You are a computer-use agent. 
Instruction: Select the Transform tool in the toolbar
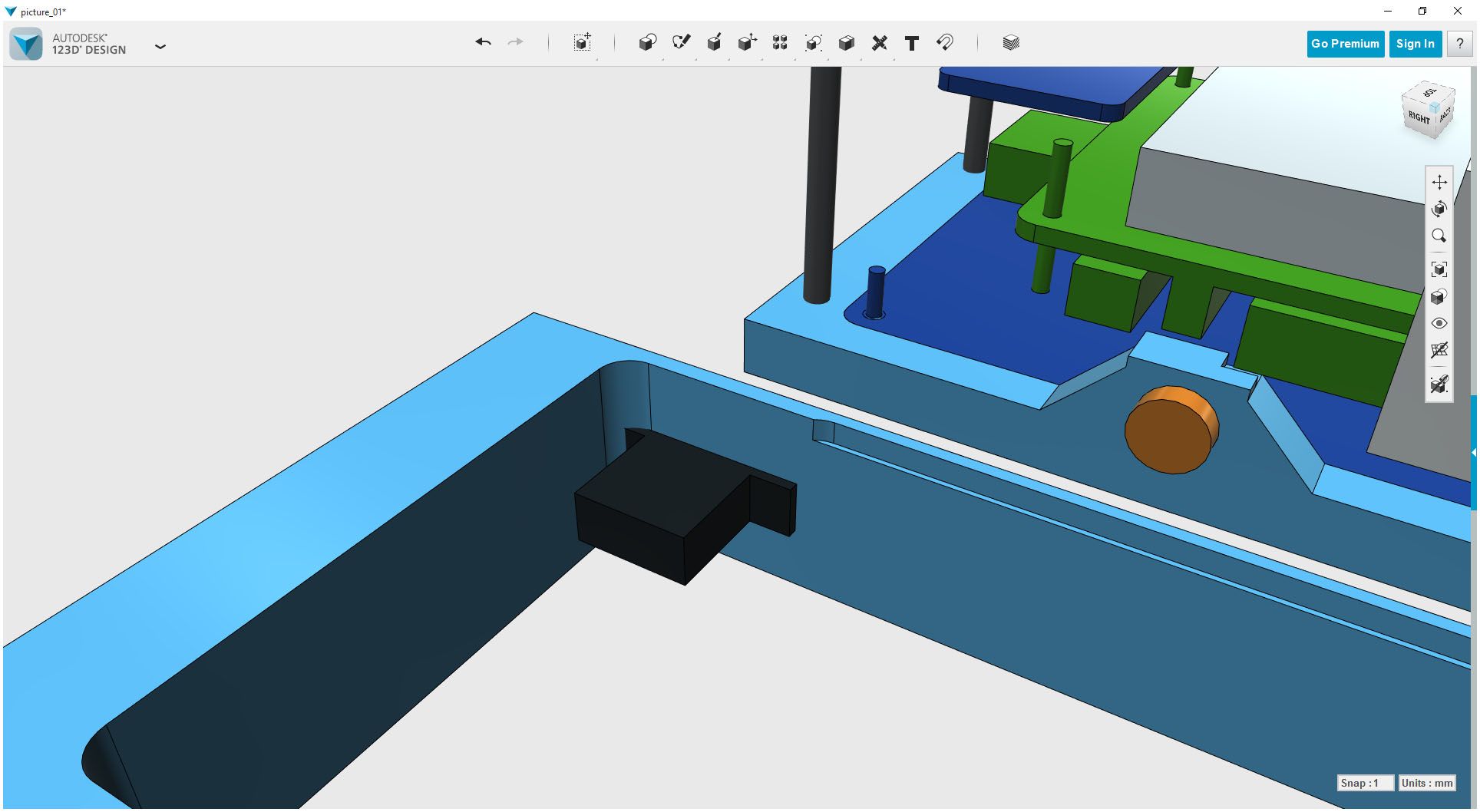[581, 43]
